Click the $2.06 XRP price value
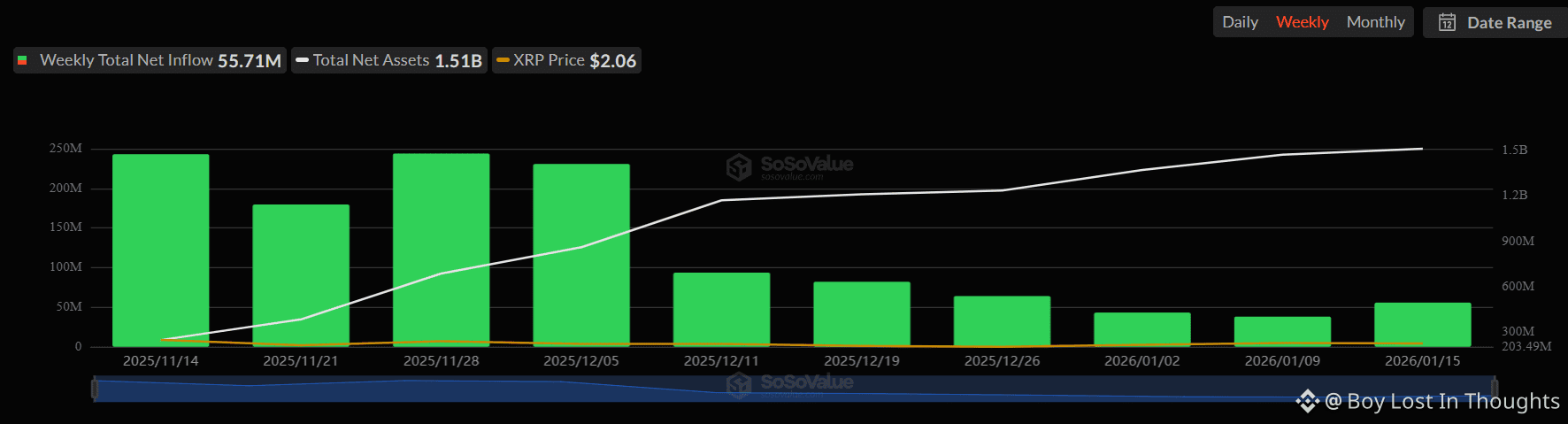Screen dimensions: 1568x424 click(x=613, y=61)
